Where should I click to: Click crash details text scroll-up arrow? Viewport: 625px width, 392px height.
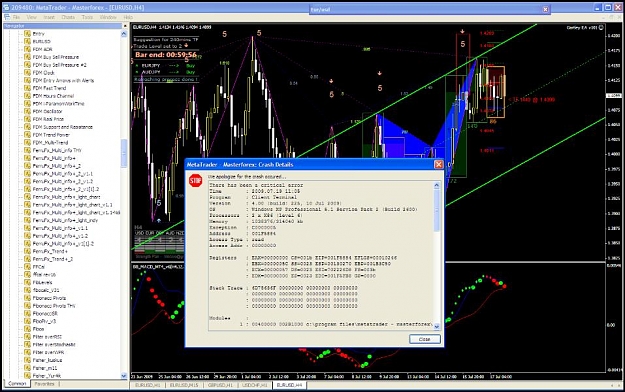[436, 185]
